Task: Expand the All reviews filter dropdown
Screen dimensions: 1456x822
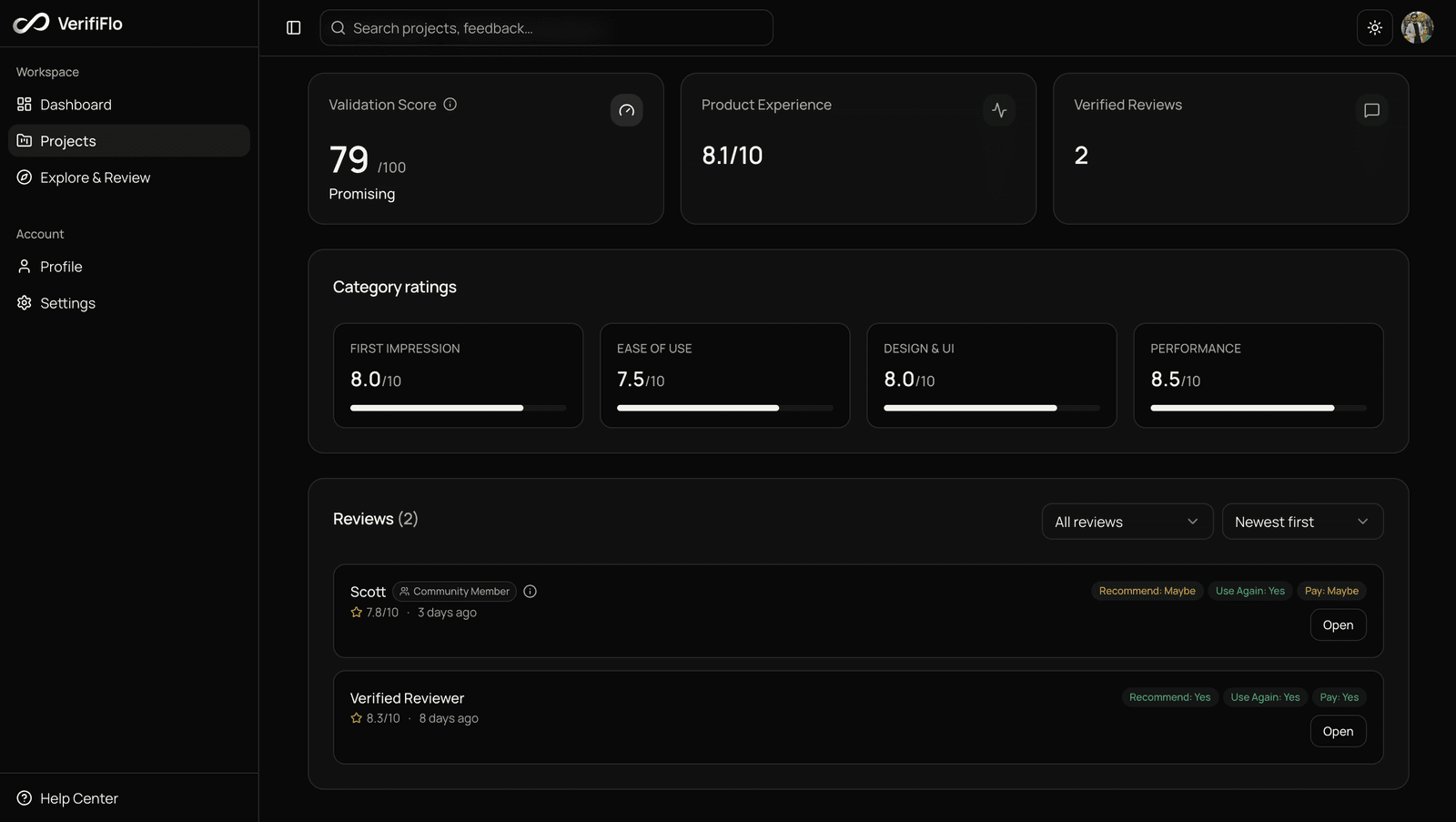Action: [x=1127, y=522]
